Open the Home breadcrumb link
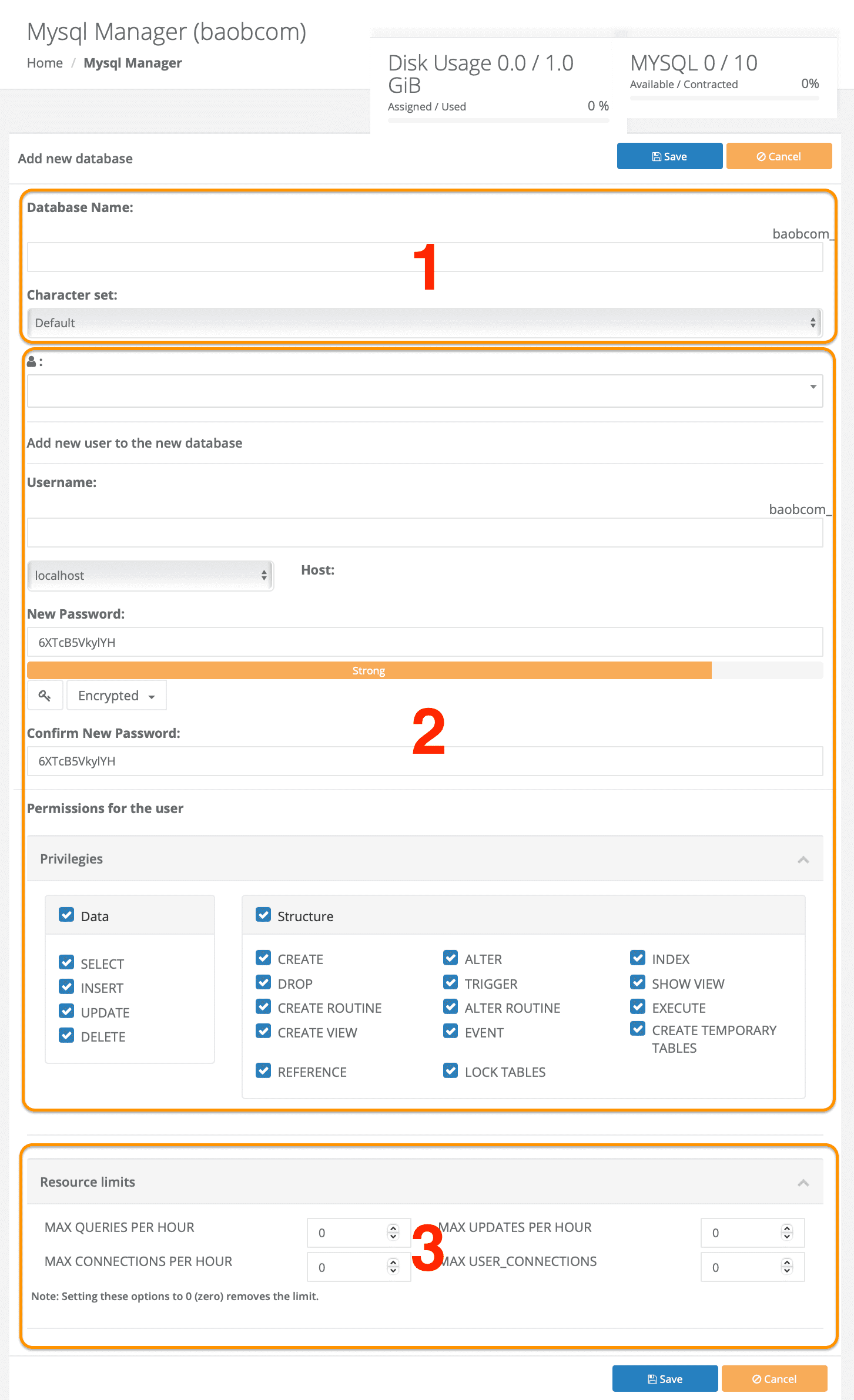Image resolution: width=854 pixels, height=1400 pixels. [45, 63]
